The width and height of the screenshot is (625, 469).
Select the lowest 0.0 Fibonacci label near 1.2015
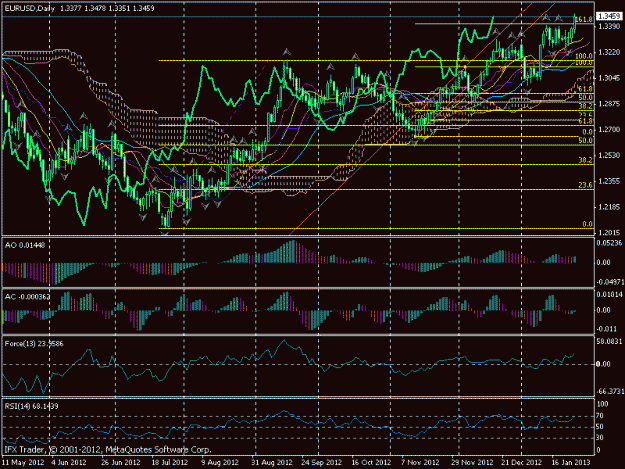click(x=587, y=224)
